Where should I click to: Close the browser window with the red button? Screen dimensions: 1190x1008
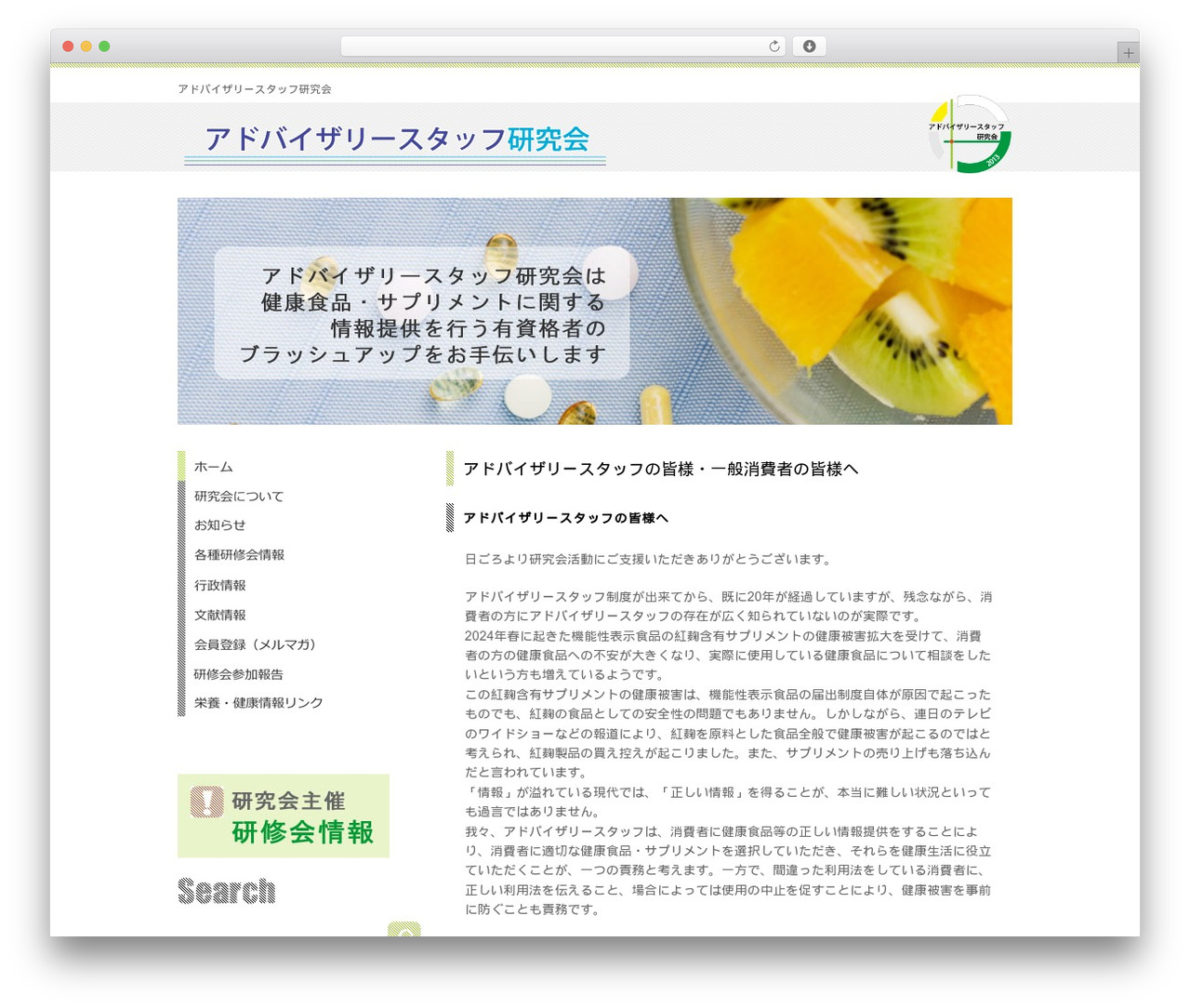click(x=68, y=46)
